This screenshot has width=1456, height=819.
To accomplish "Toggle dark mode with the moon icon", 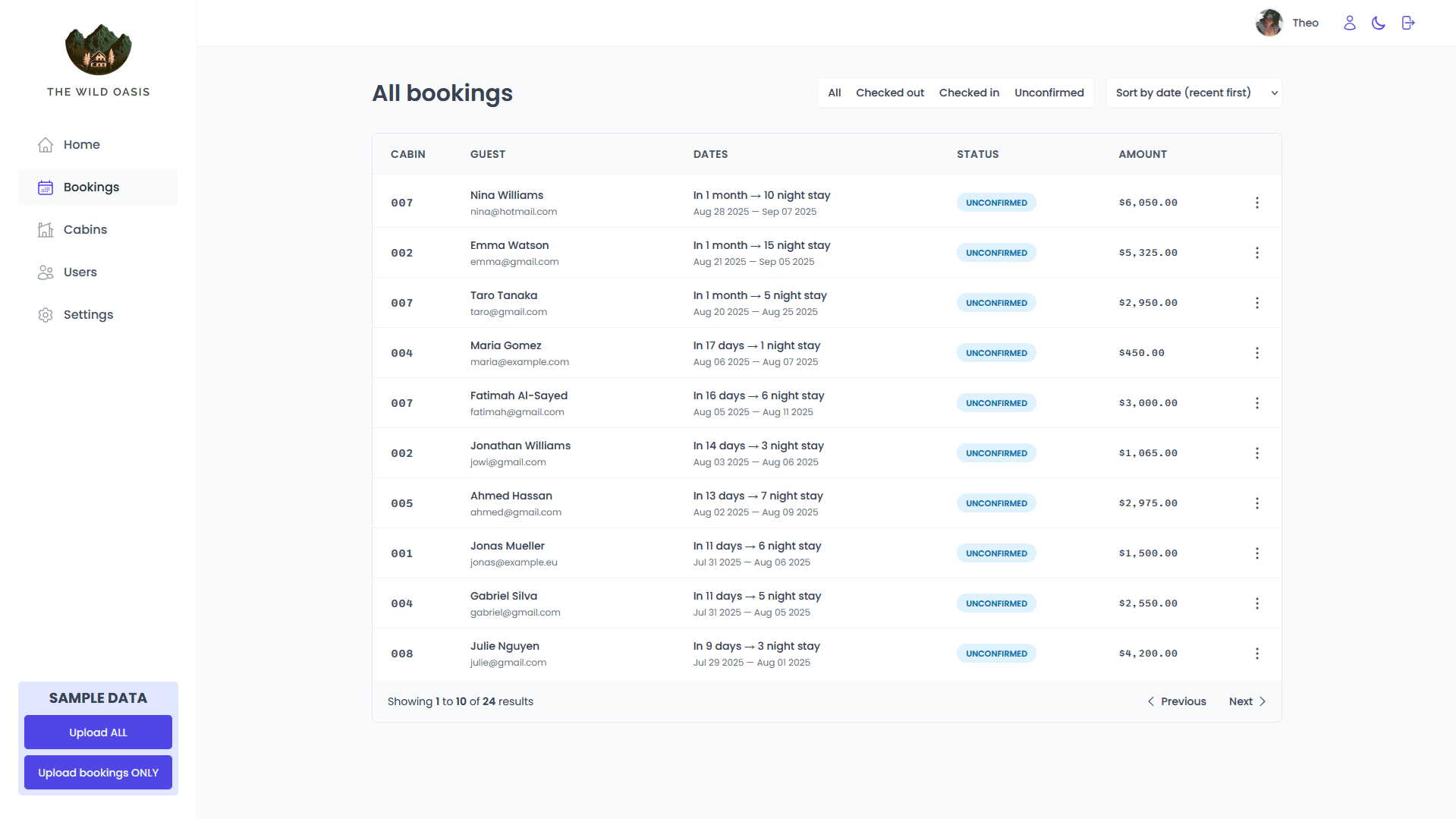I will [1379, 23].
